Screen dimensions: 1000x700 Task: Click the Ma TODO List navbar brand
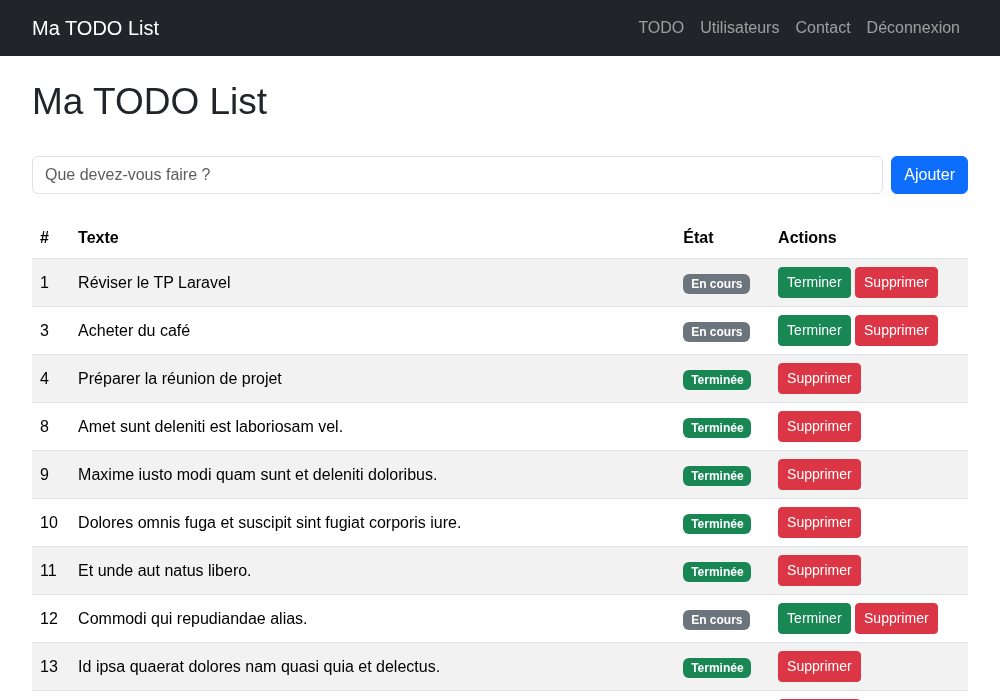click(x=96, y=28)
